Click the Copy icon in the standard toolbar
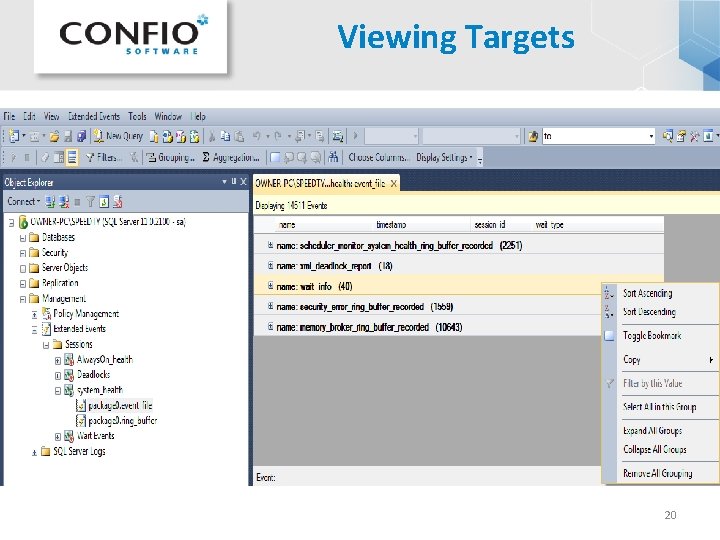The width and height of the screenshot is (720, 540). 225,136
